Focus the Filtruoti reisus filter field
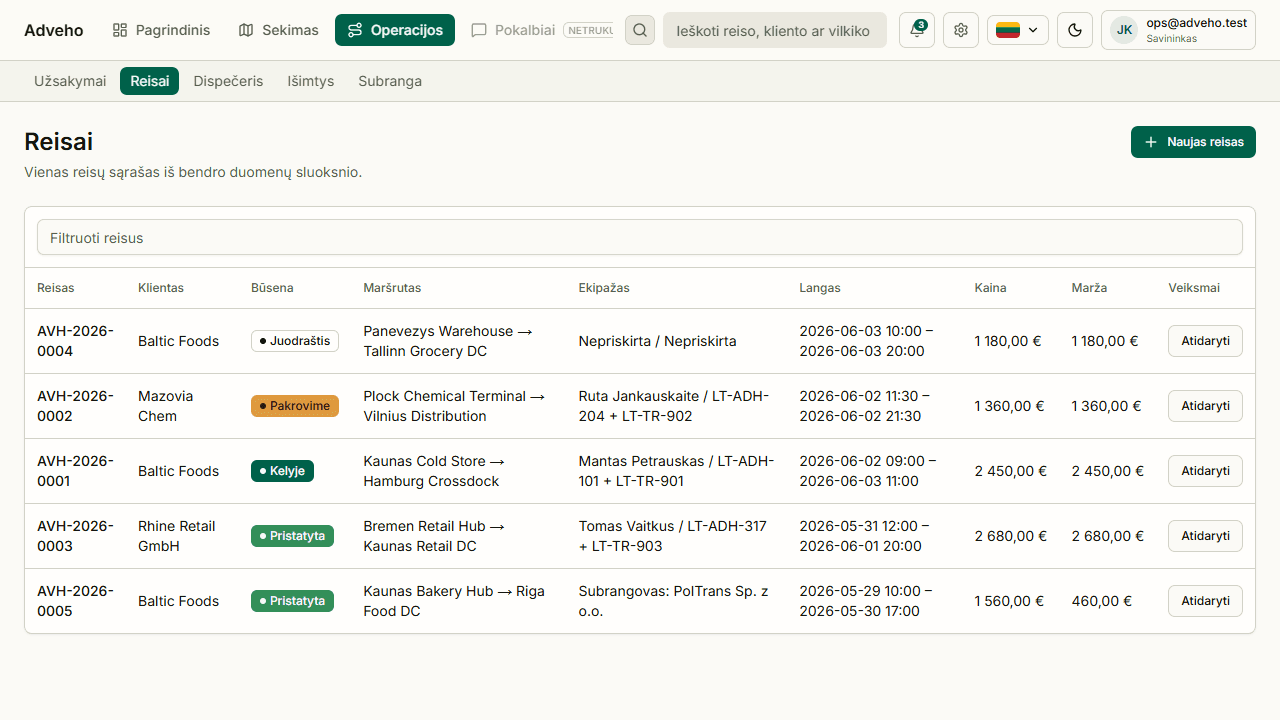 (x=640, y=238)
